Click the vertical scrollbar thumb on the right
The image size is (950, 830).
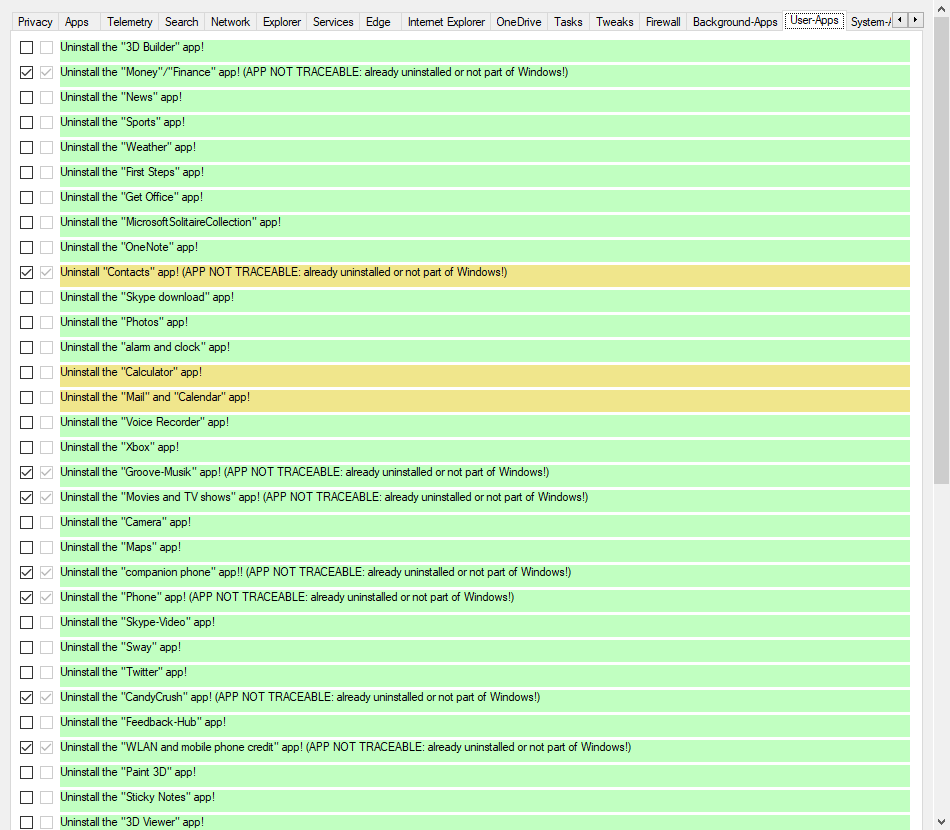[x=942, y=248]
